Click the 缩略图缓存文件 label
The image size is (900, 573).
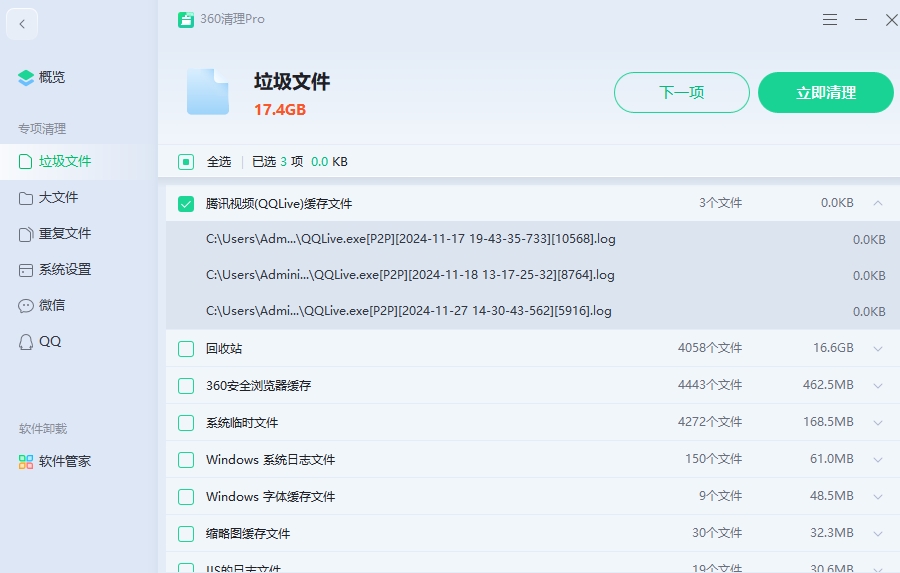coord(248,534)
